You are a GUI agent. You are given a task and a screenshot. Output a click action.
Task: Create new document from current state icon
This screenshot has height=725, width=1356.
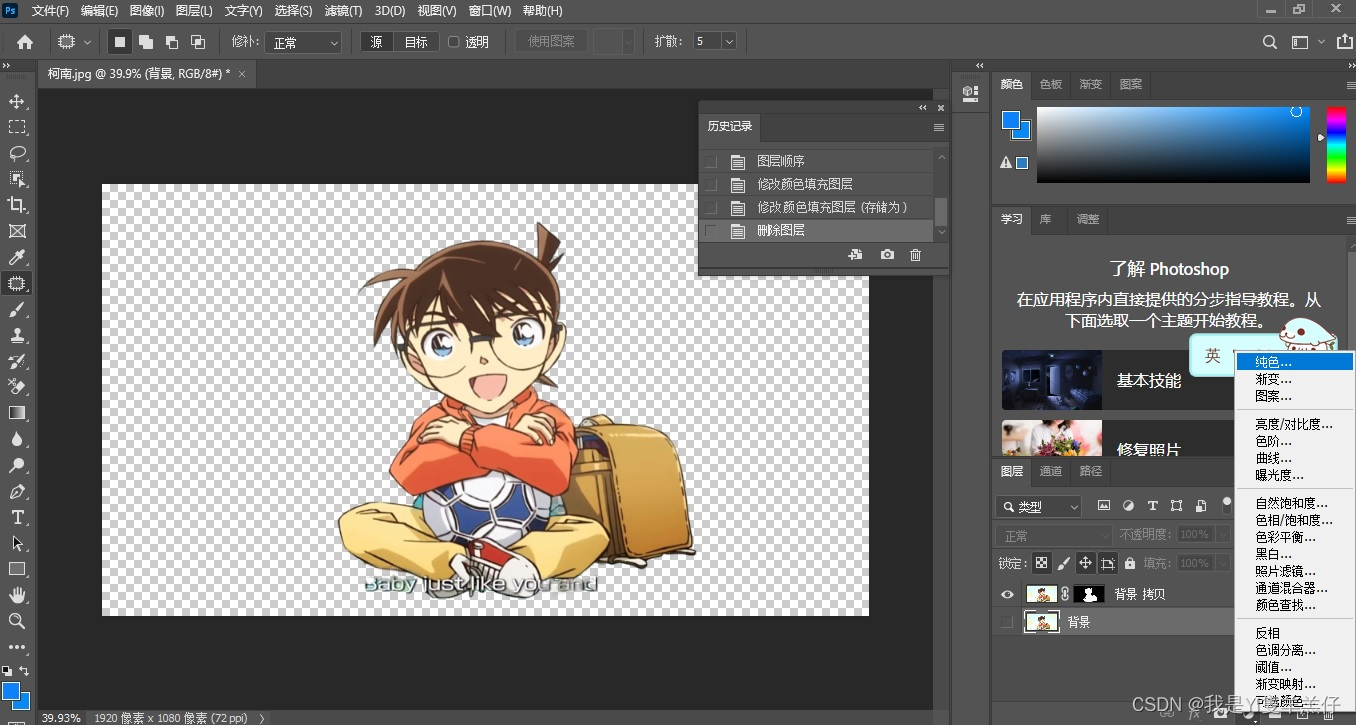coord(855,255)
